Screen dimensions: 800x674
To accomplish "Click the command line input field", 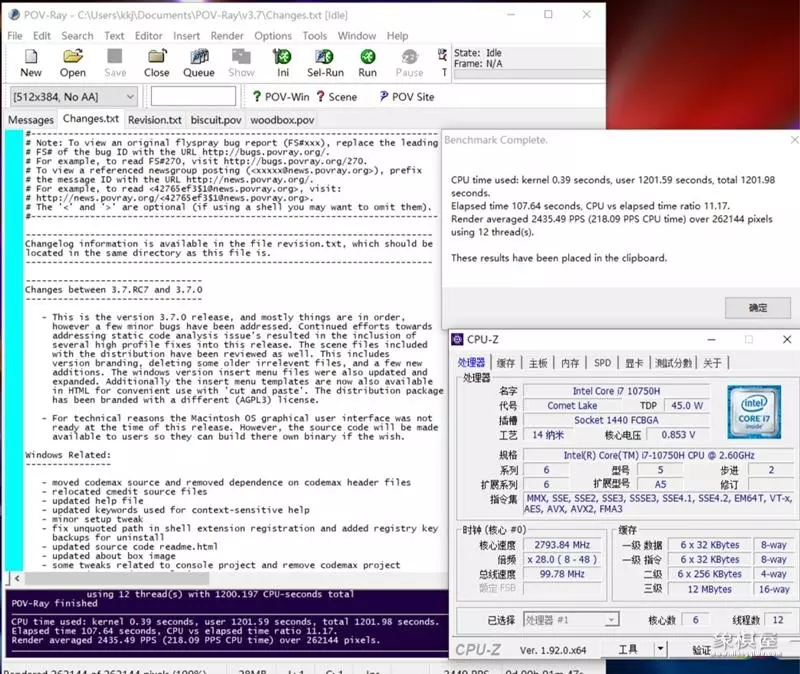I will [x=193, y=97].
